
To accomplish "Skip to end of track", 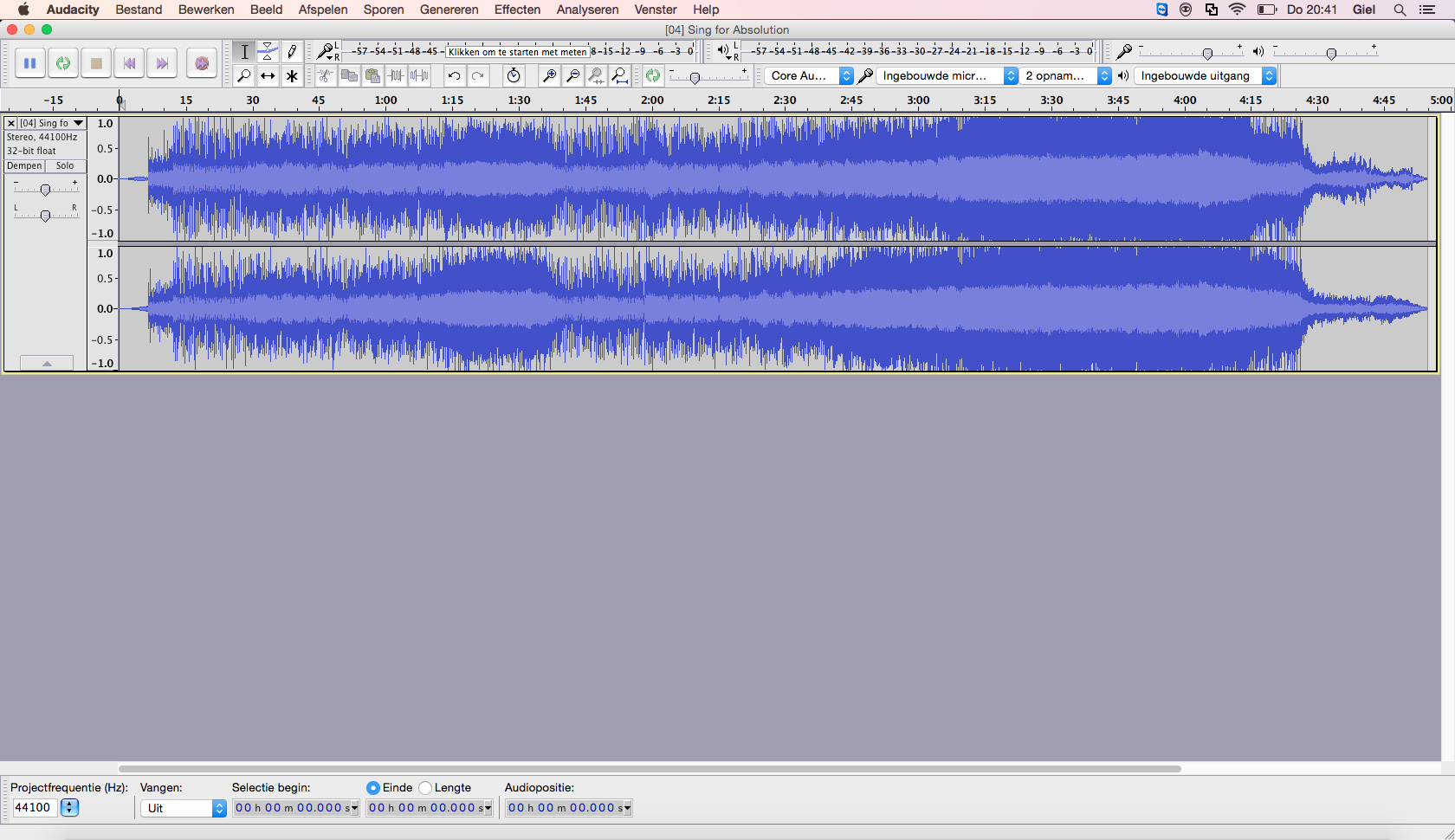I will click(x=162, y=63).
